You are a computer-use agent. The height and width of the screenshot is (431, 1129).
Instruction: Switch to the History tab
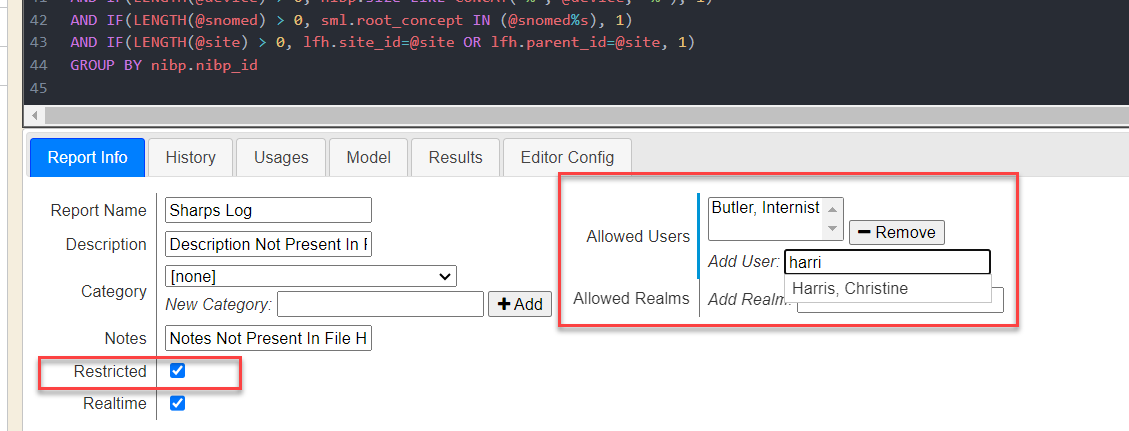(190, 157)
